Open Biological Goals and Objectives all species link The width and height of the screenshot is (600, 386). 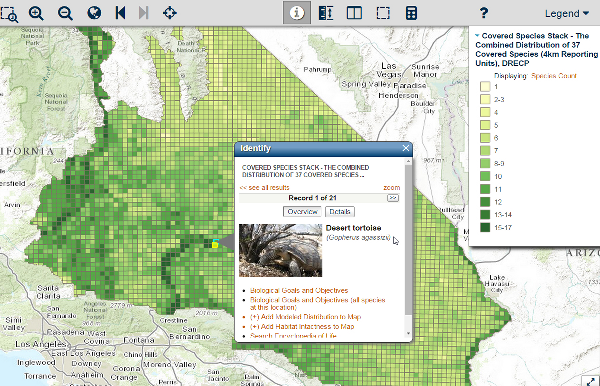[318, 303]
